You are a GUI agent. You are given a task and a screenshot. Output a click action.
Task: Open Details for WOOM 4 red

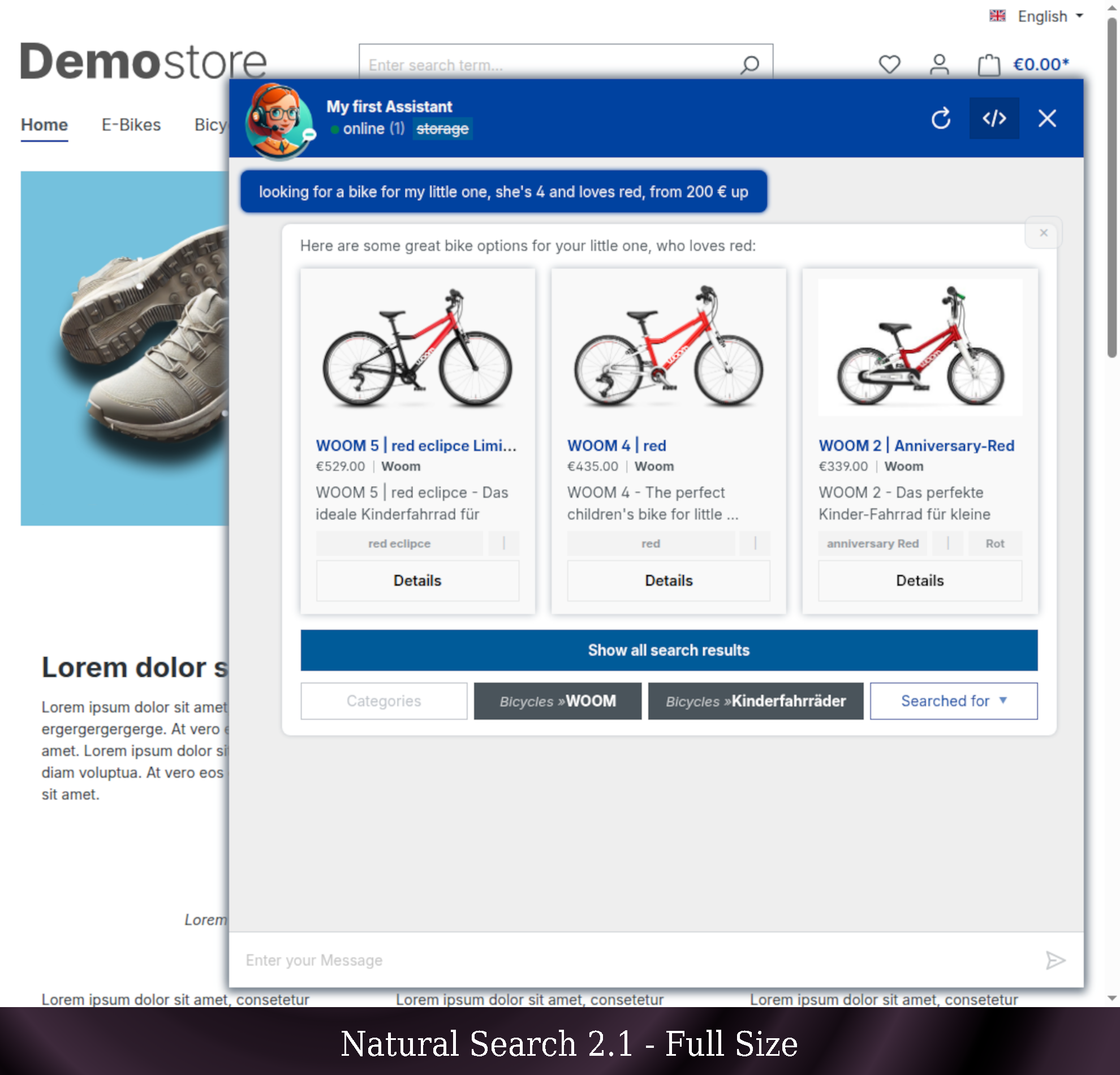click(x=669, y=580)
